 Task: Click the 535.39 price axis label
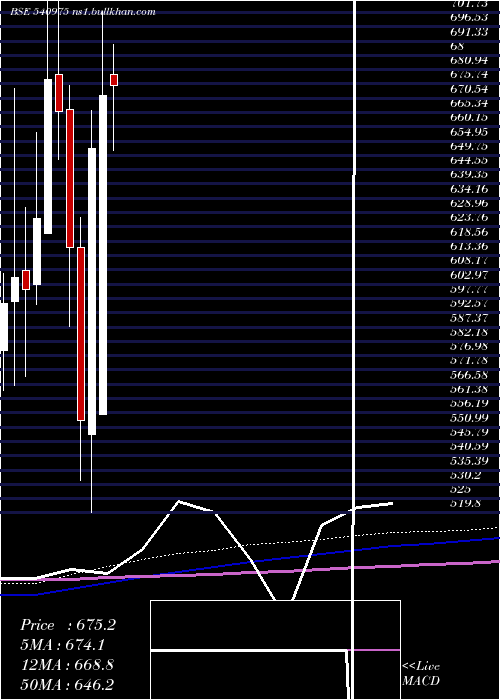(x=469, y=460)
